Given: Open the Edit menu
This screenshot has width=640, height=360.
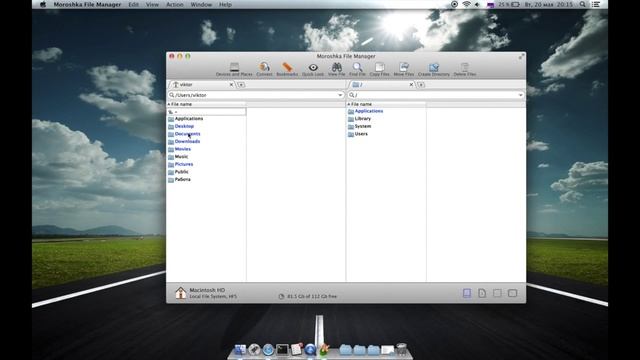Looking at the screenshot, I should [133, 4].
